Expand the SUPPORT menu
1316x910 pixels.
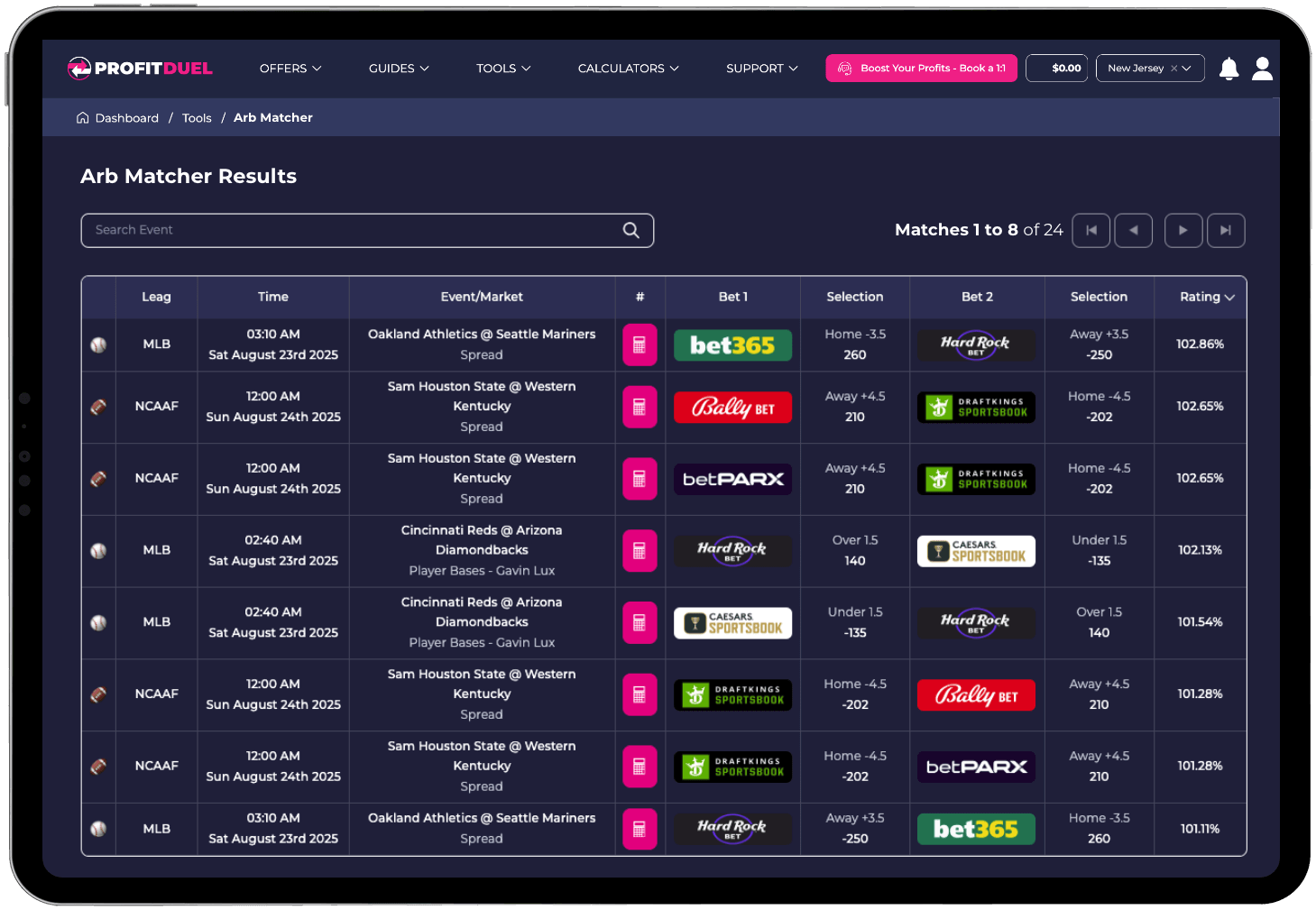point(762,69)
